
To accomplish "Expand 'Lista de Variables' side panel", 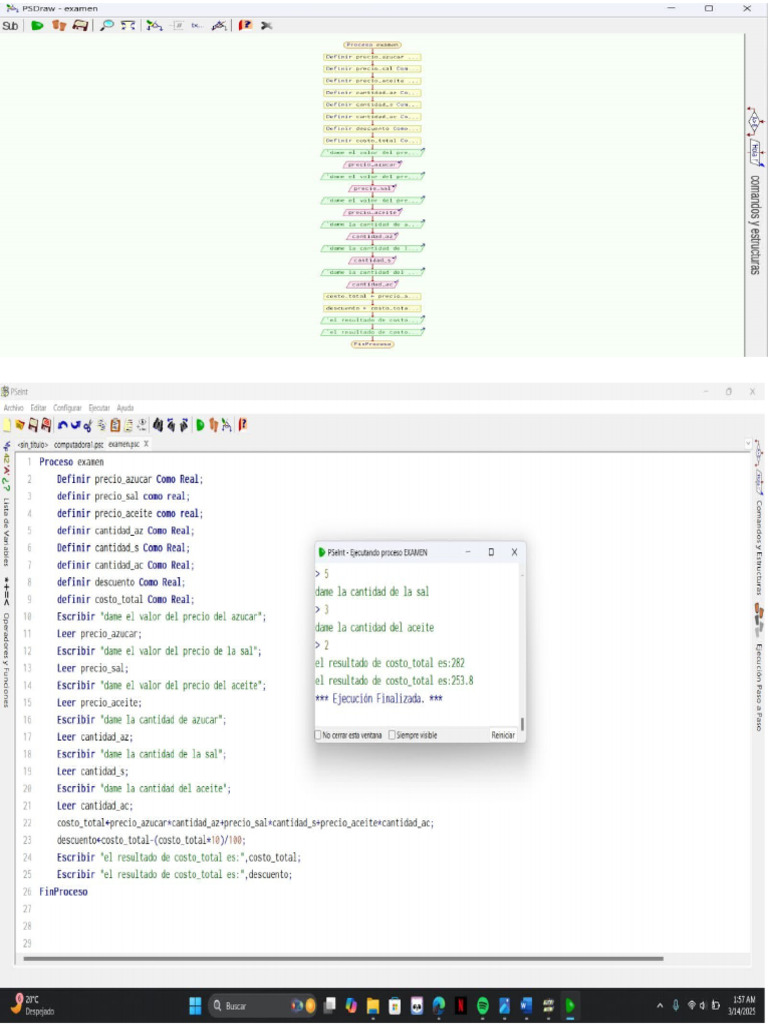I will (x=7, y=532).
